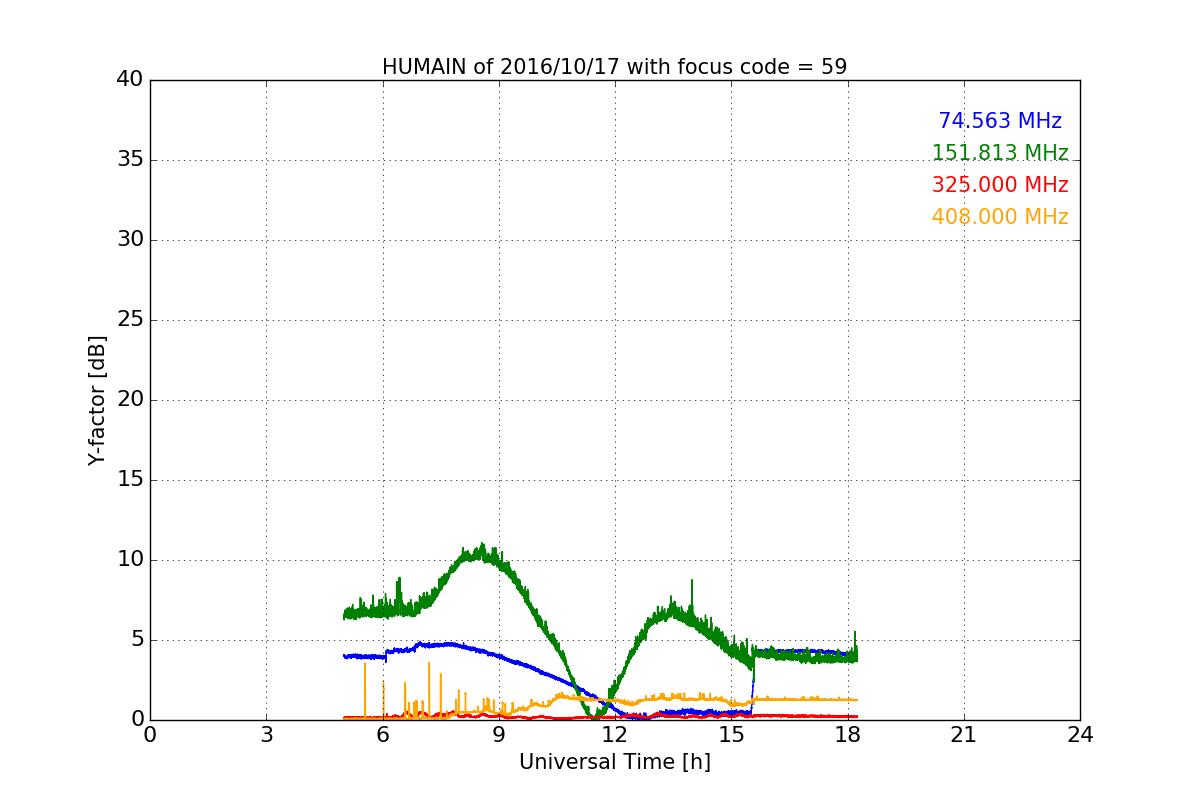Select the 74.563 MHz legend label

pos(1000,121)
